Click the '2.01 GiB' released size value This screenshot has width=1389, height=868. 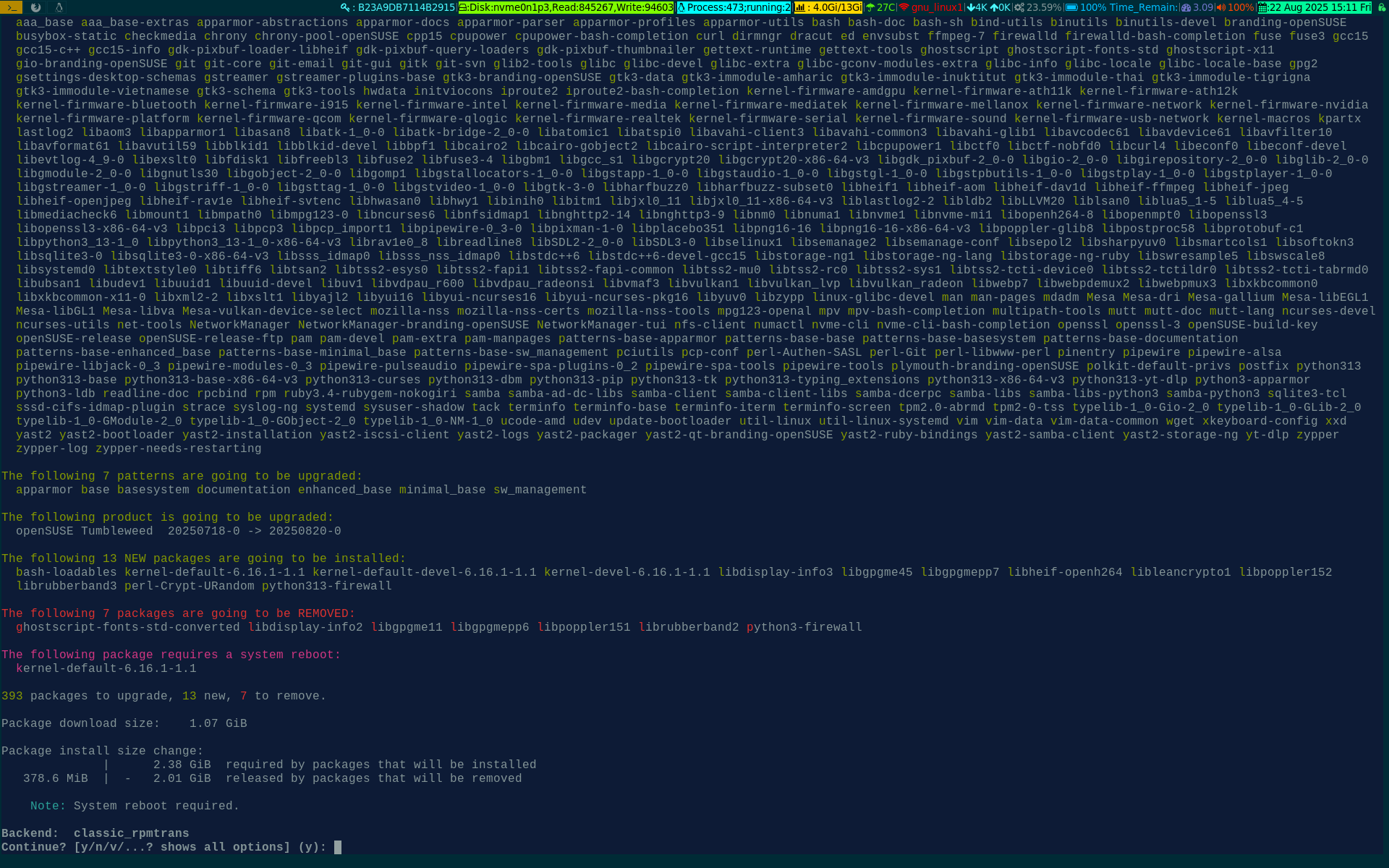point(182,778)
